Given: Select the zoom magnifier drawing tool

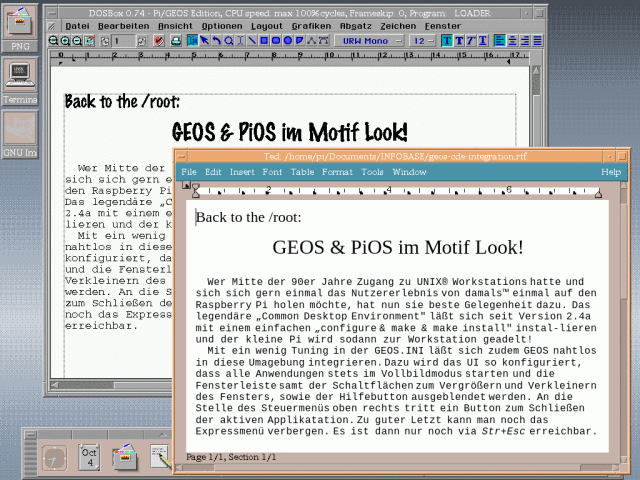Looking at the screenshot, I should point(229,41).
